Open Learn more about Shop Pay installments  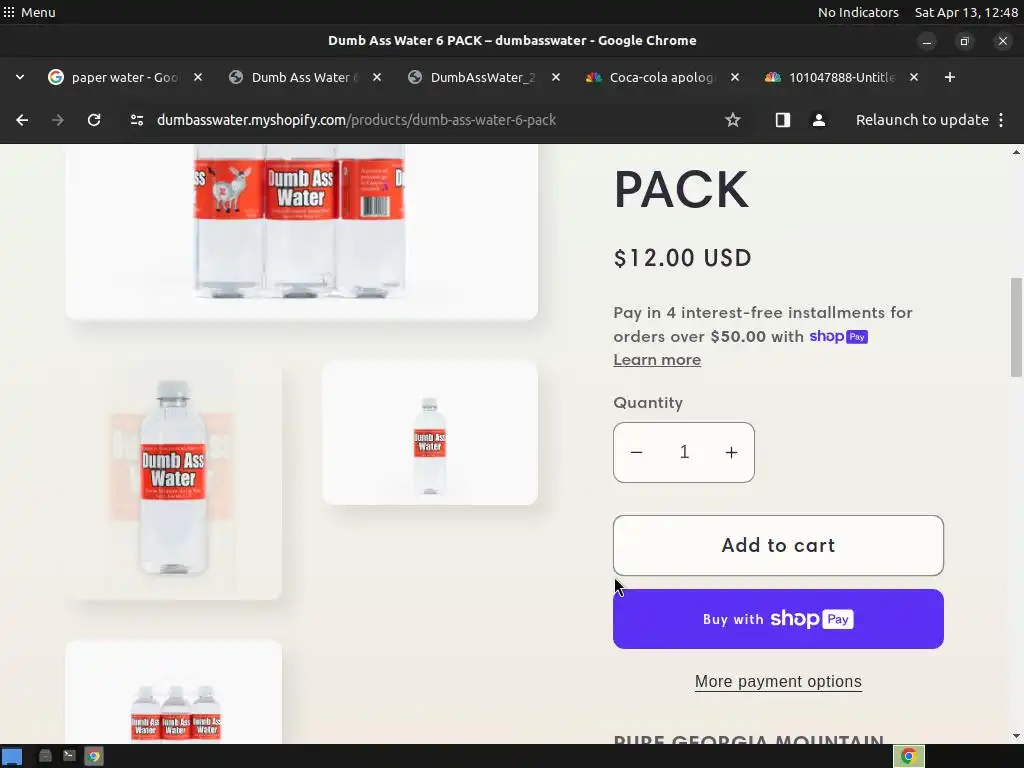tap(657, 360)
